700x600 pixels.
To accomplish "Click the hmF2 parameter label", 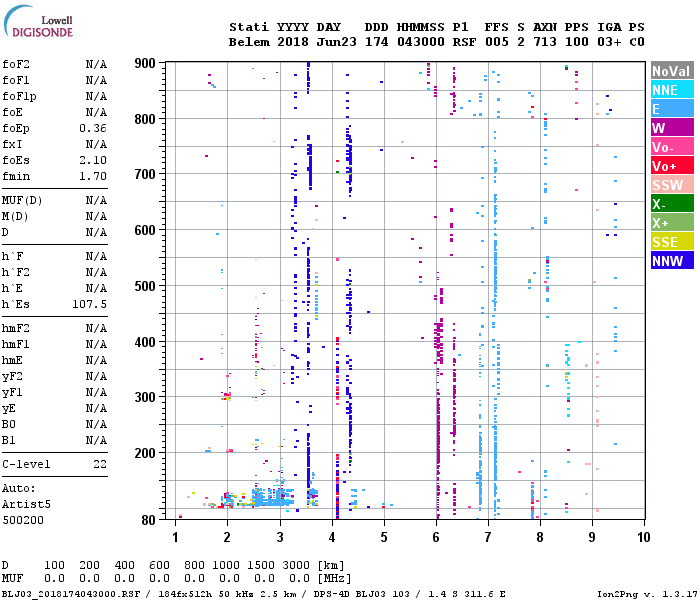I will click(x=16, y=329).
